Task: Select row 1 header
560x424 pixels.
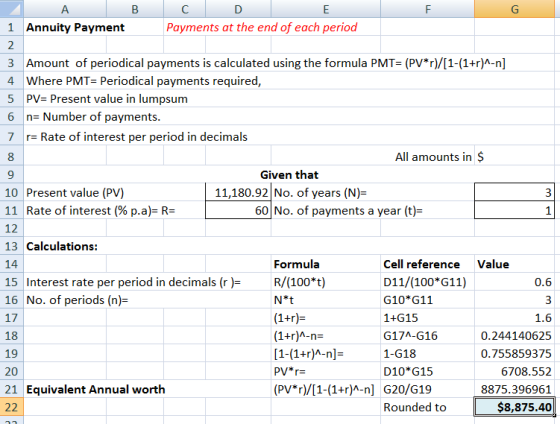Action: point(11,27)
